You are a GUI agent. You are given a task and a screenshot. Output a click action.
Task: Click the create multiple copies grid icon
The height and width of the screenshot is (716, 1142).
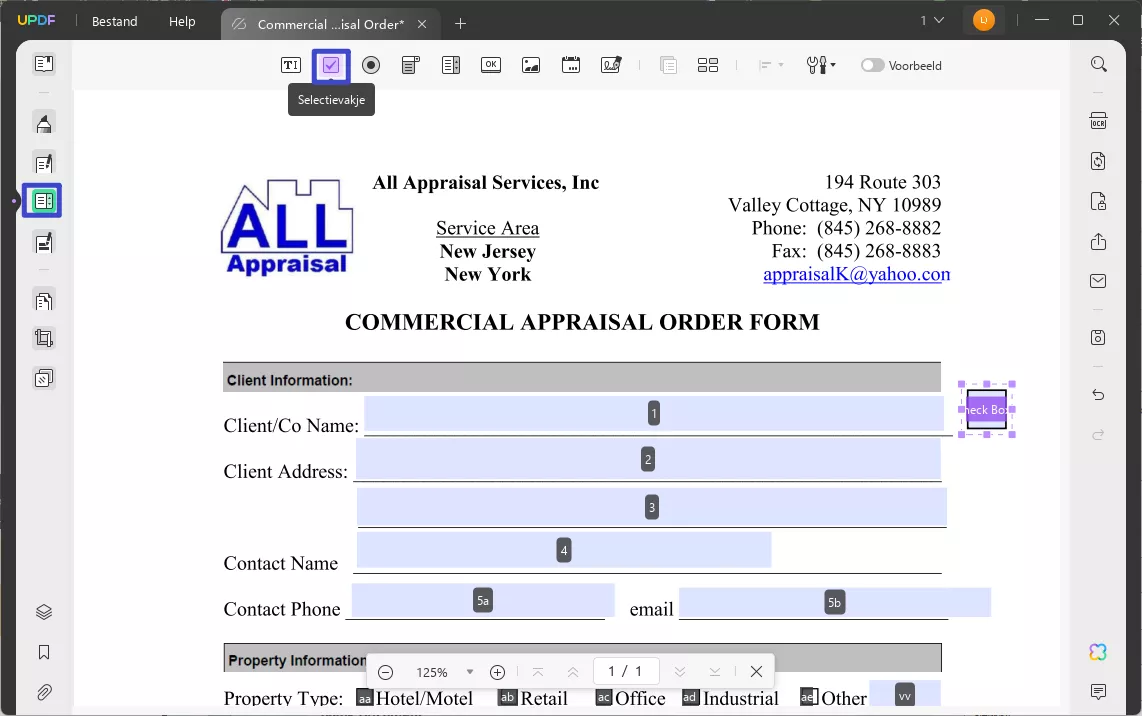coord(708,66)
